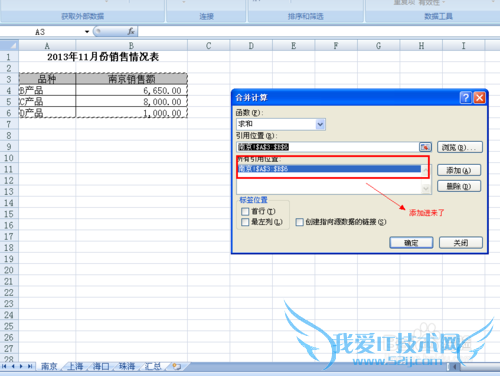The image size is (500, 376).
Task: Click the B产品 cell
Action: click(x=47, y=90)
